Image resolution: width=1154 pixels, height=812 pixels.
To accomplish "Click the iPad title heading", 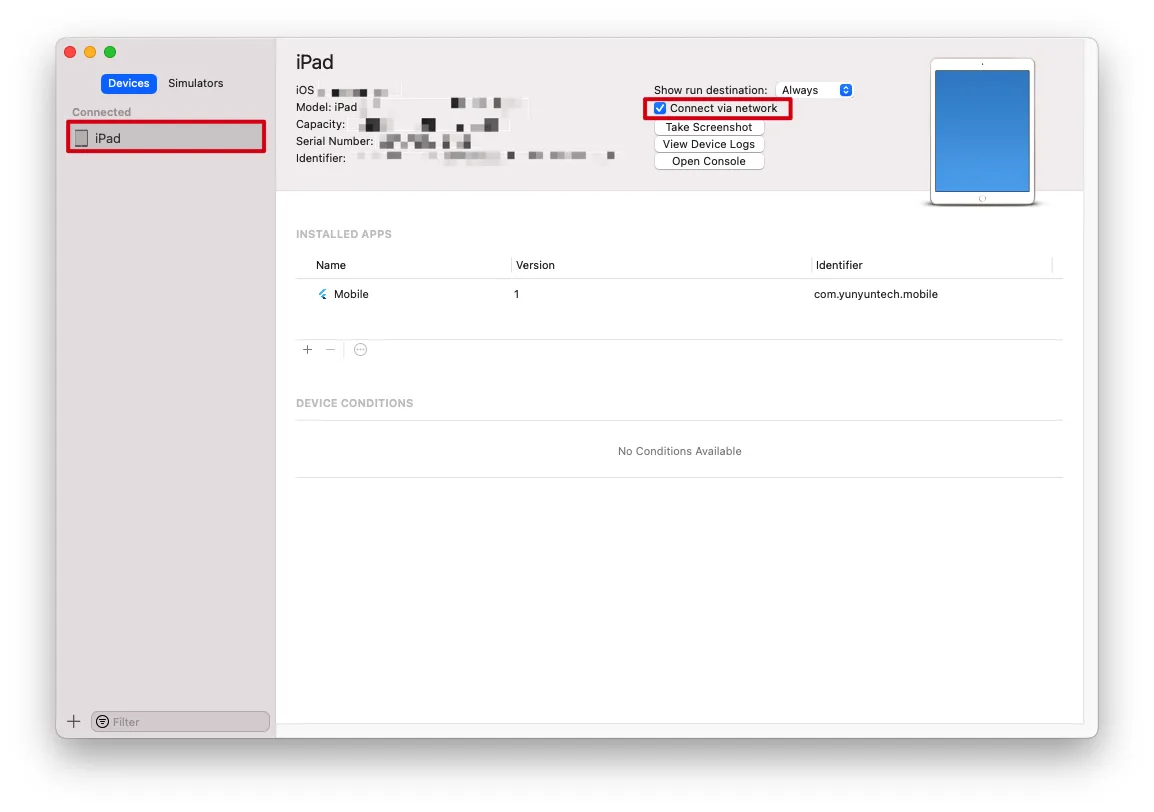I will pyautogui.click(x=314, y=62).
